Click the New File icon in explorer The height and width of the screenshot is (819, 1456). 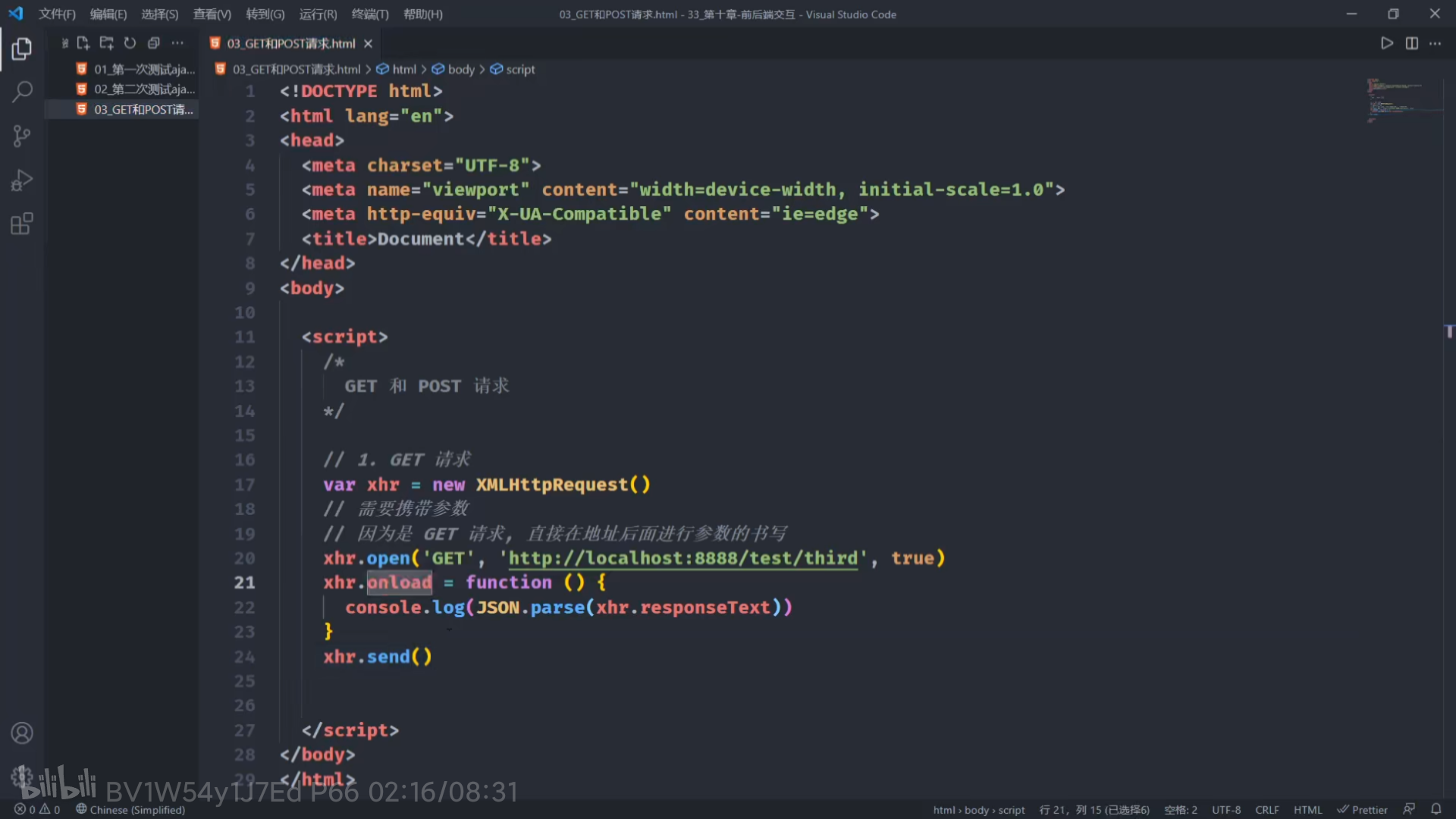(83, 43)
